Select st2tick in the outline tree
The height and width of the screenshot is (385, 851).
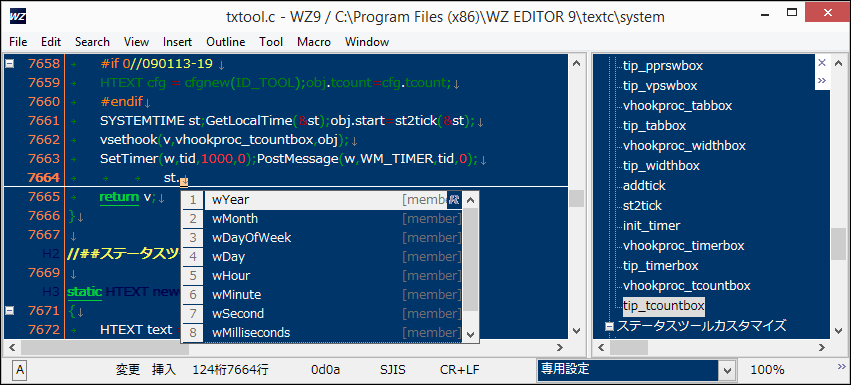click(642, 206)
